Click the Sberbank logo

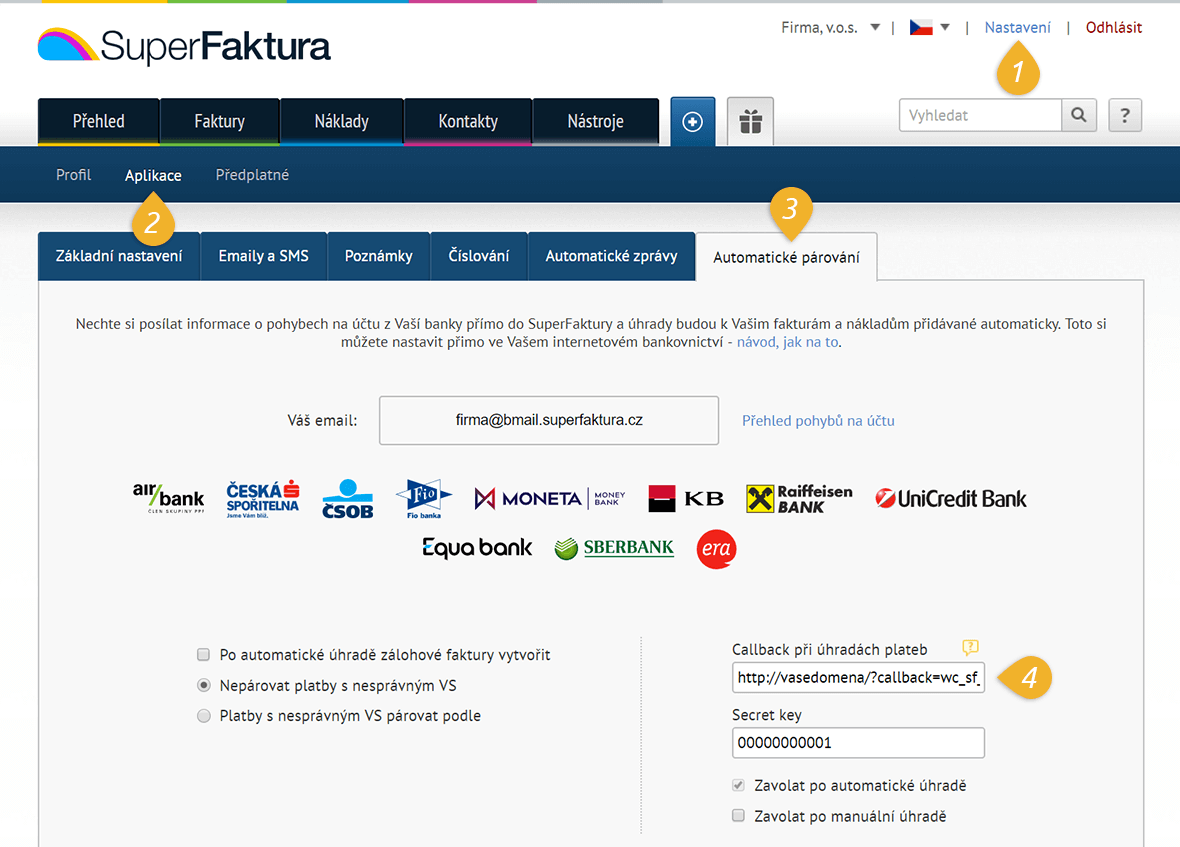coord(614,548)
